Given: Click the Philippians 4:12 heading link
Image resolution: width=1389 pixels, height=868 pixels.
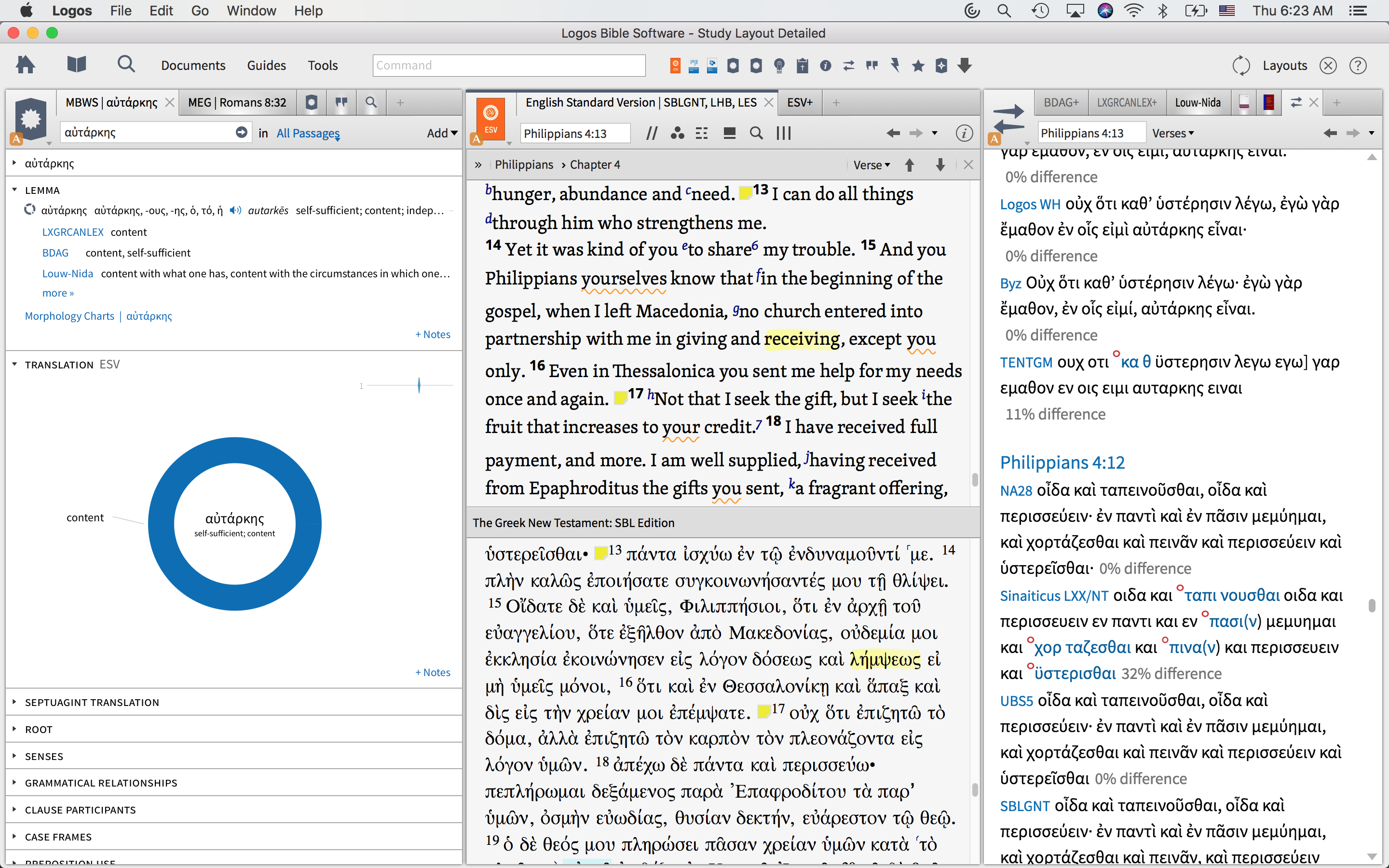Looking at the screenshot, I should pos(1062,462).
